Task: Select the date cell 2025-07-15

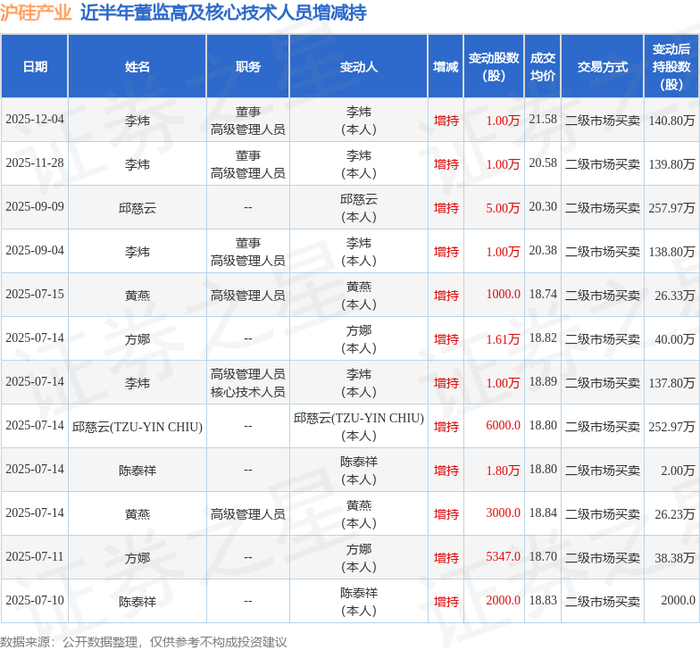Action: pos(35,294)
